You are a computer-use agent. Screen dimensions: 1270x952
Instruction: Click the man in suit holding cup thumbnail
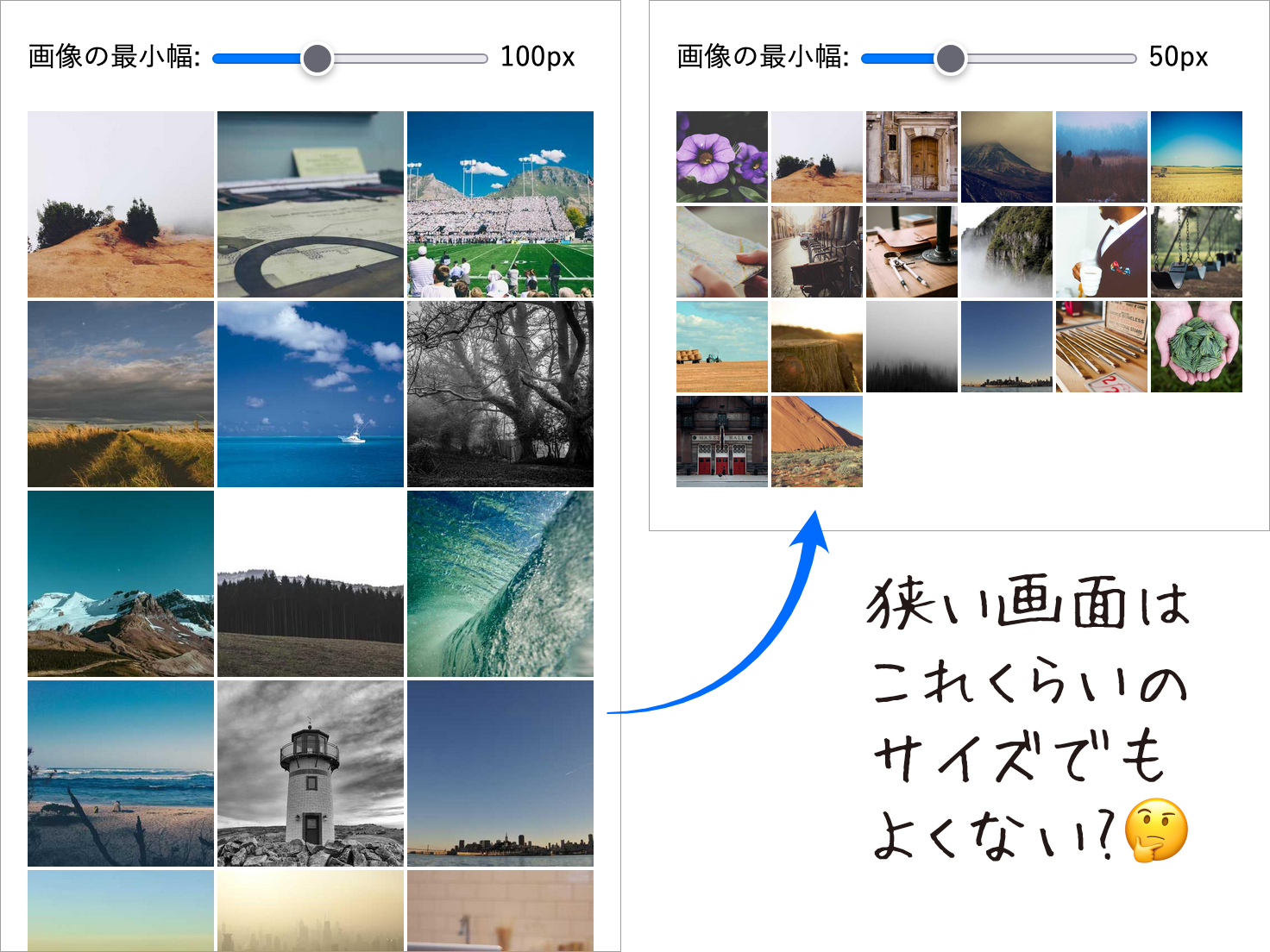click(1102, 252)
